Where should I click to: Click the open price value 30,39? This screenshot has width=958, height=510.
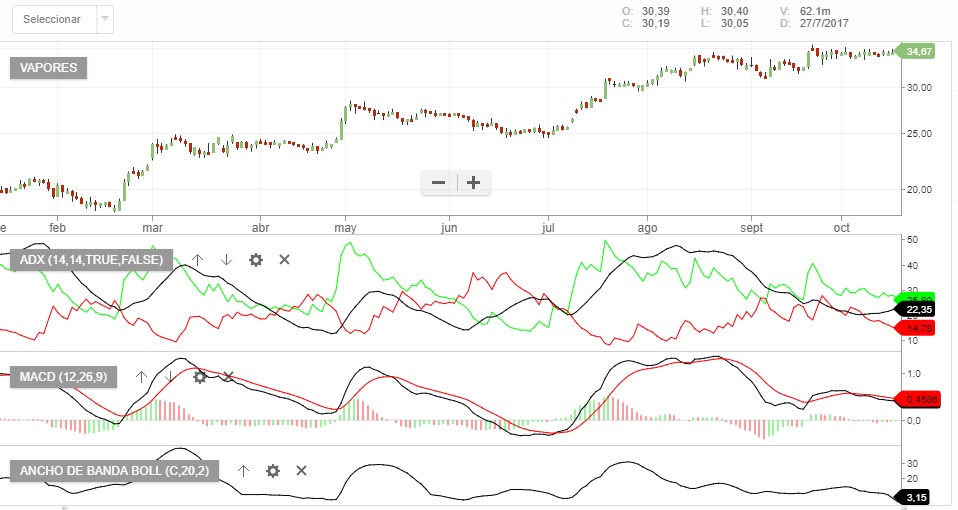656,12
